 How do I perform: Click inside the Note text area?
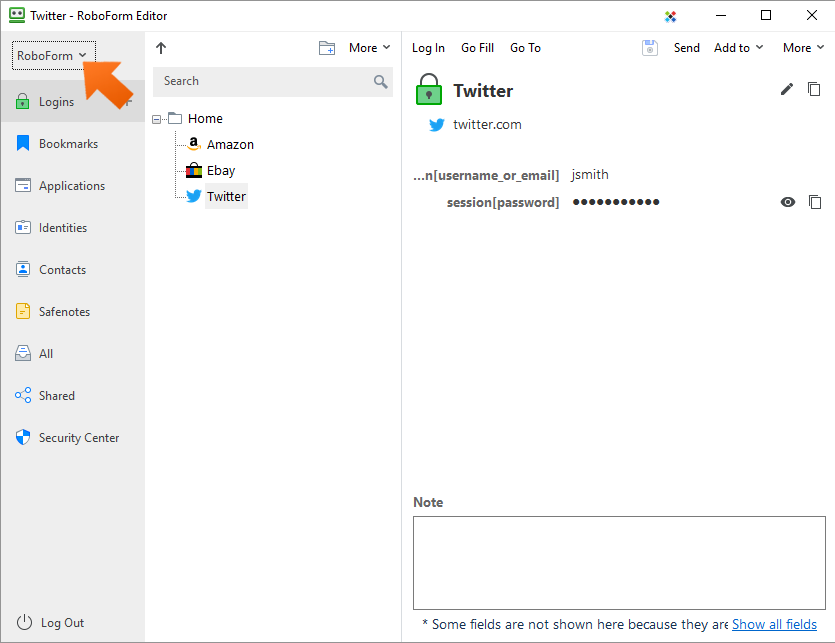click(x=619, y=563)
